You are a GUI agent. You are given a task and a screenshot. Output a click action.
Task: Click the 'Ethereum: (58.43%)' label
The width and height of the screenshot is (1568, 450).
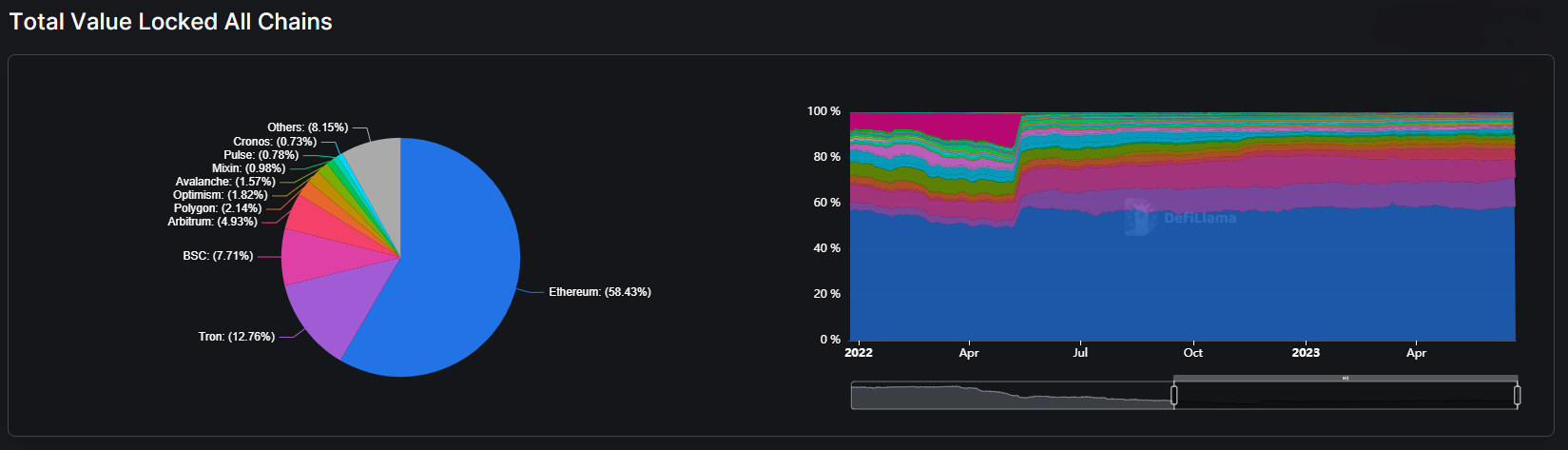[599, 292]
